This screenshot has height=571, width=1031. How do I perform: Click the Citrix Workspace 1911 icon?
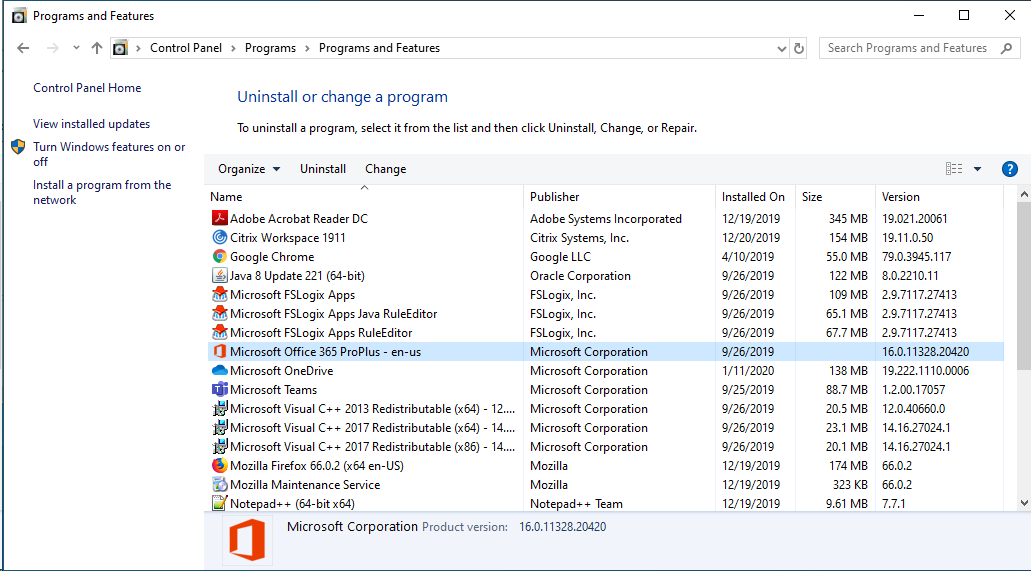(x=220, y=237)
